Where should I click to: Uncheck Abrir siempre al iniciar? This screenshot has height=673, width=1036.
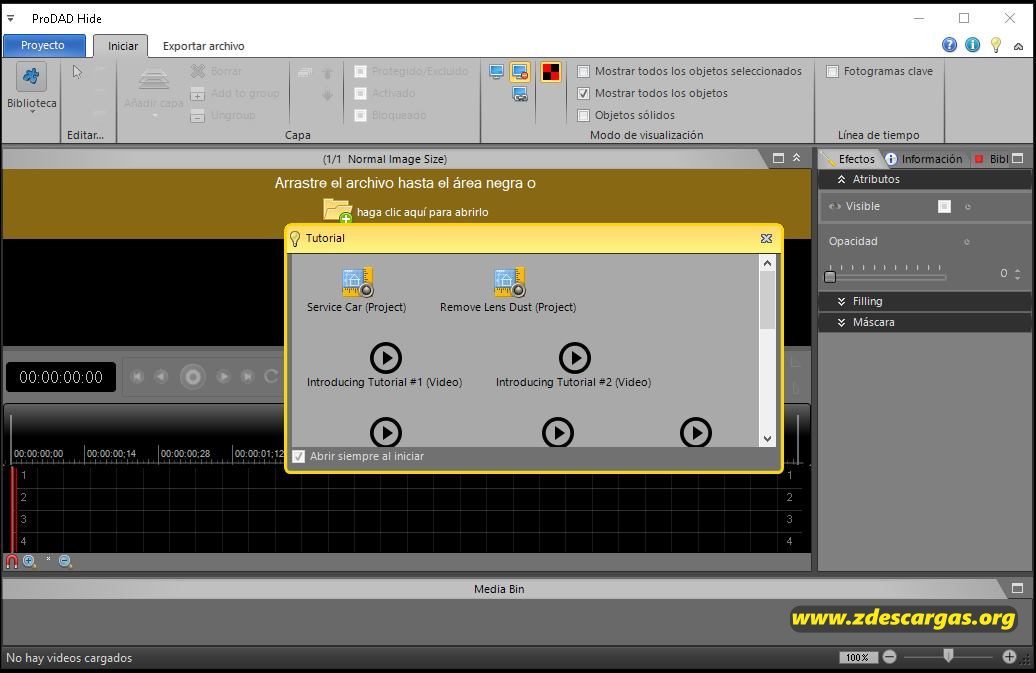tap(299, 456)
